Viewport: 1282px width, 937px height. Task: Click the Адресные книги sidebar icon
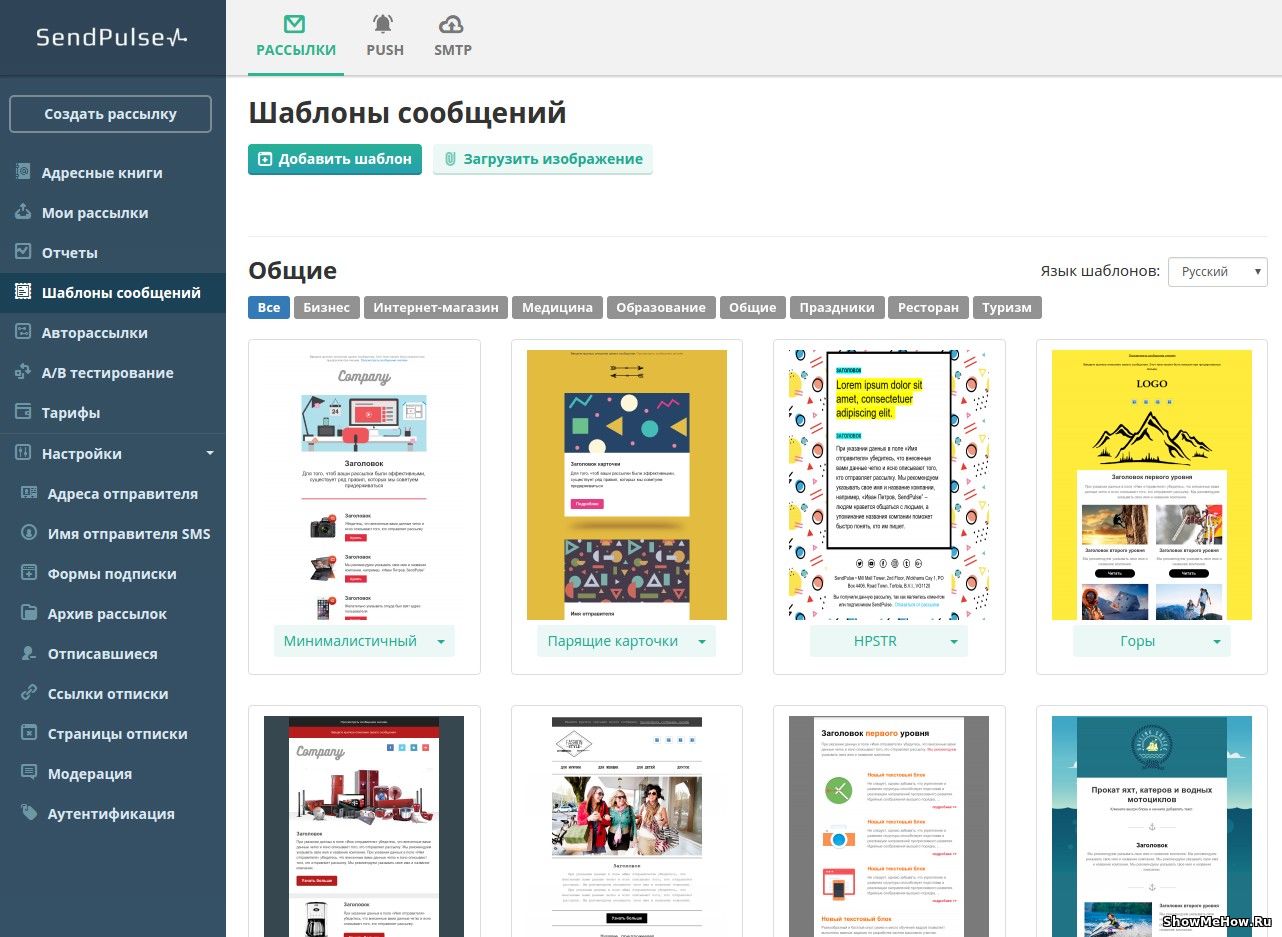(23, 172)
